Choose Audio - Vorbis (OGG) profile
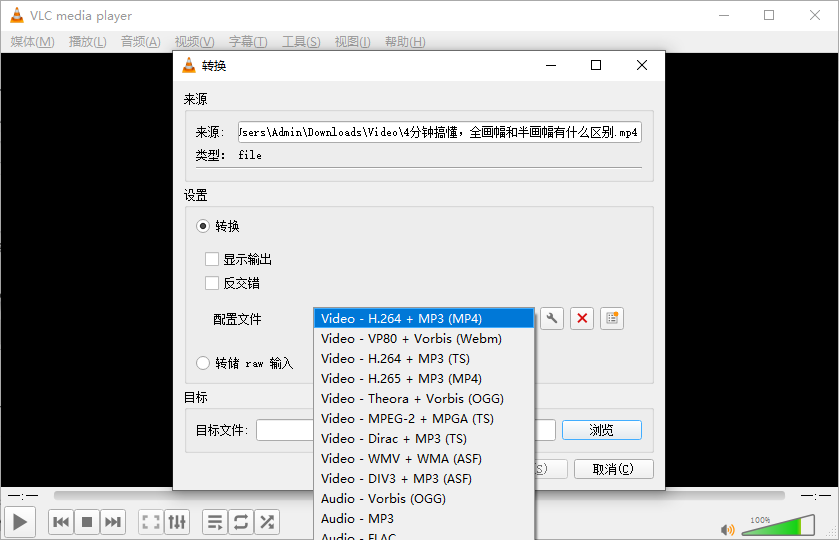Image resolution: width=839 pixels, height=540 pixels. (424, 498)
